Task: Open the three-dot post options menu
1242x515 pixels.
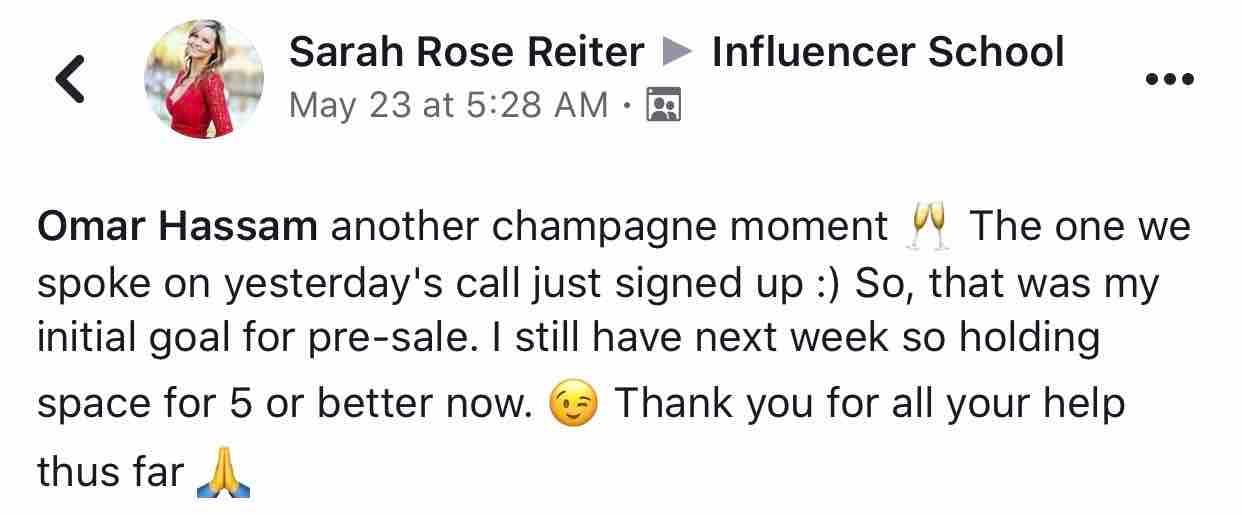Action: click(1169, 79)
